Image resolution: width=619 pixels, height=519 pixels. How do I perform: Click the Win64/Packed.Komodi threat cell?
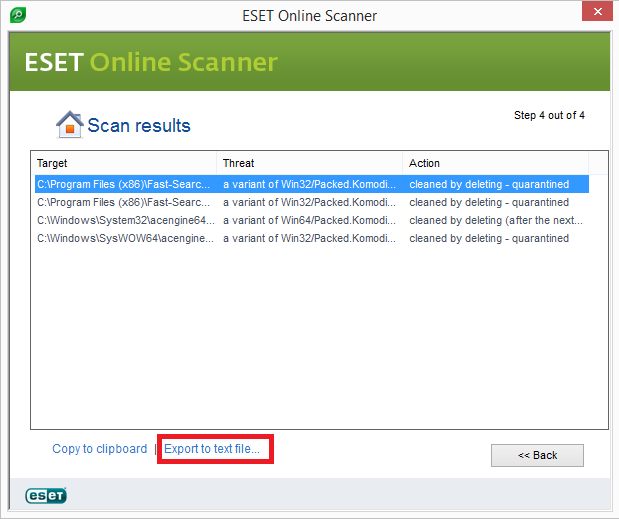(x=309, y=220)
